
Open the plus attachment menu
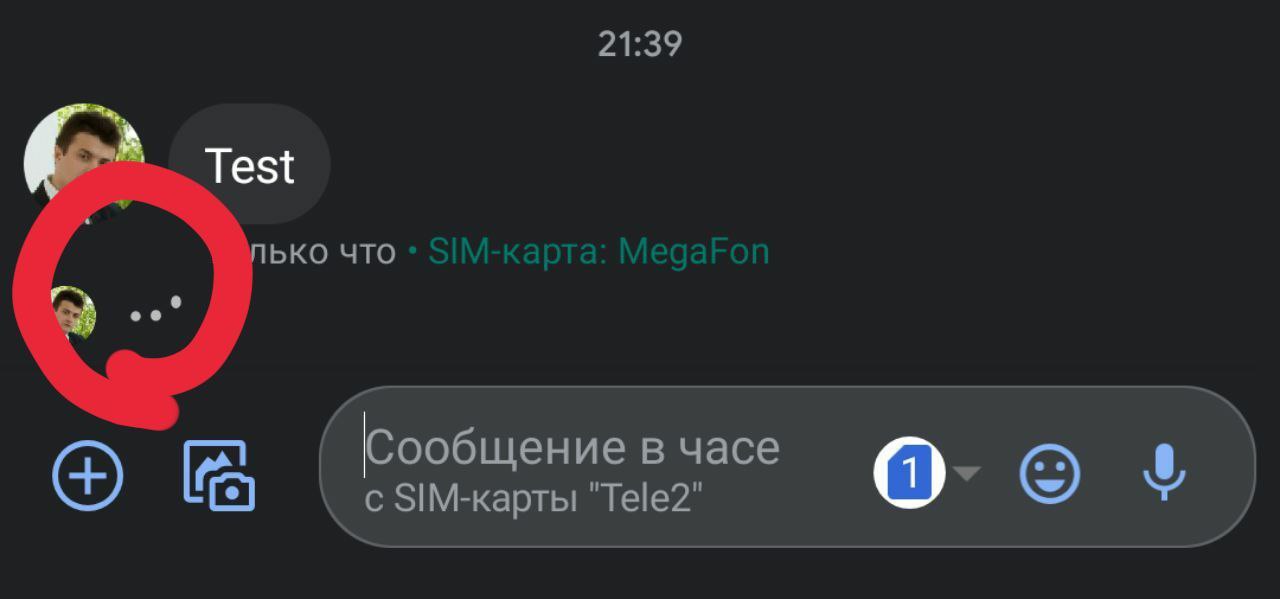point(88,475)
